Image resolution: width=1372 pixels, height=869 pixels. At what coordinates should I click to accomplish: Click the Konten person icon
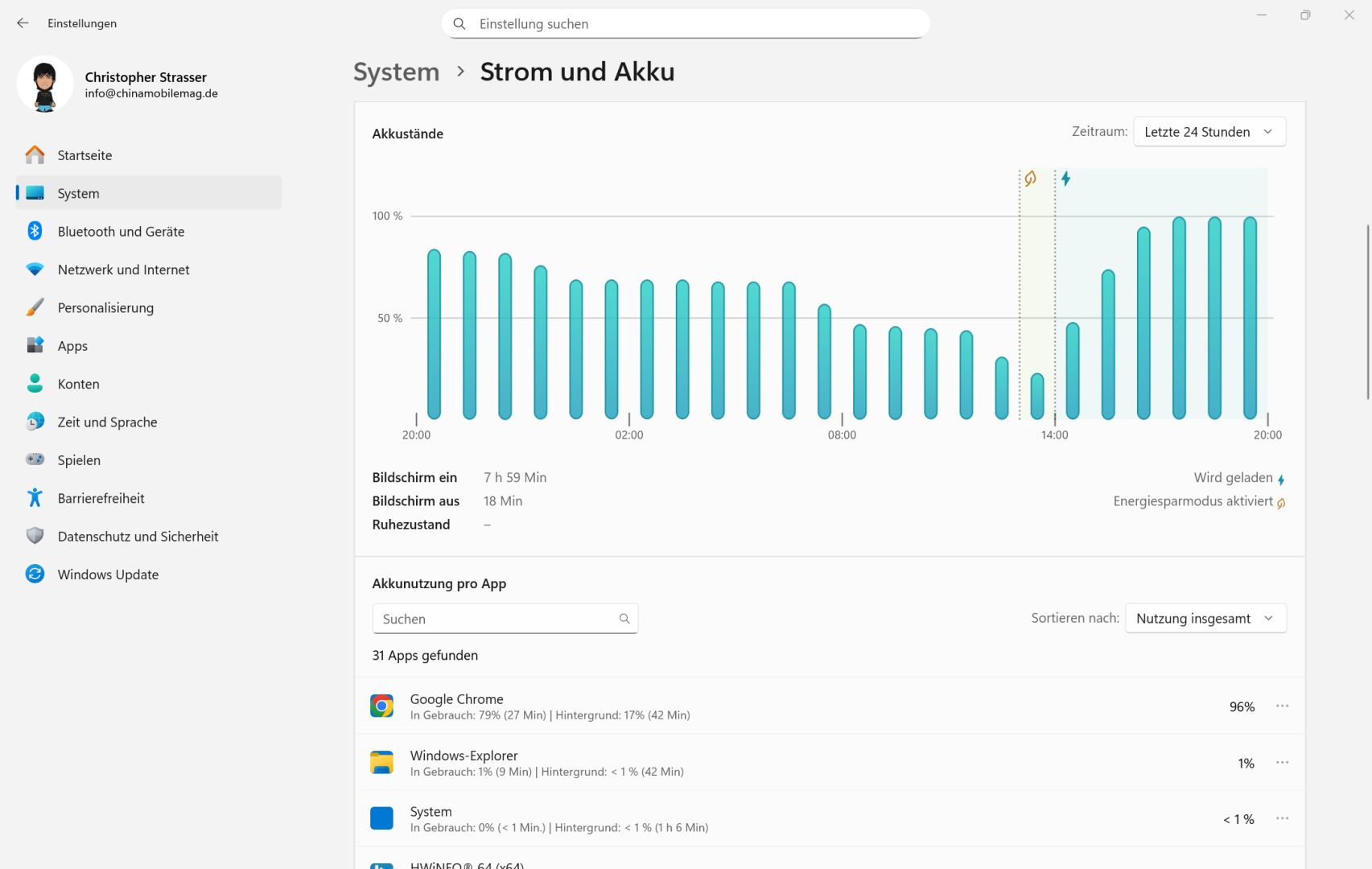pos(35,383)
